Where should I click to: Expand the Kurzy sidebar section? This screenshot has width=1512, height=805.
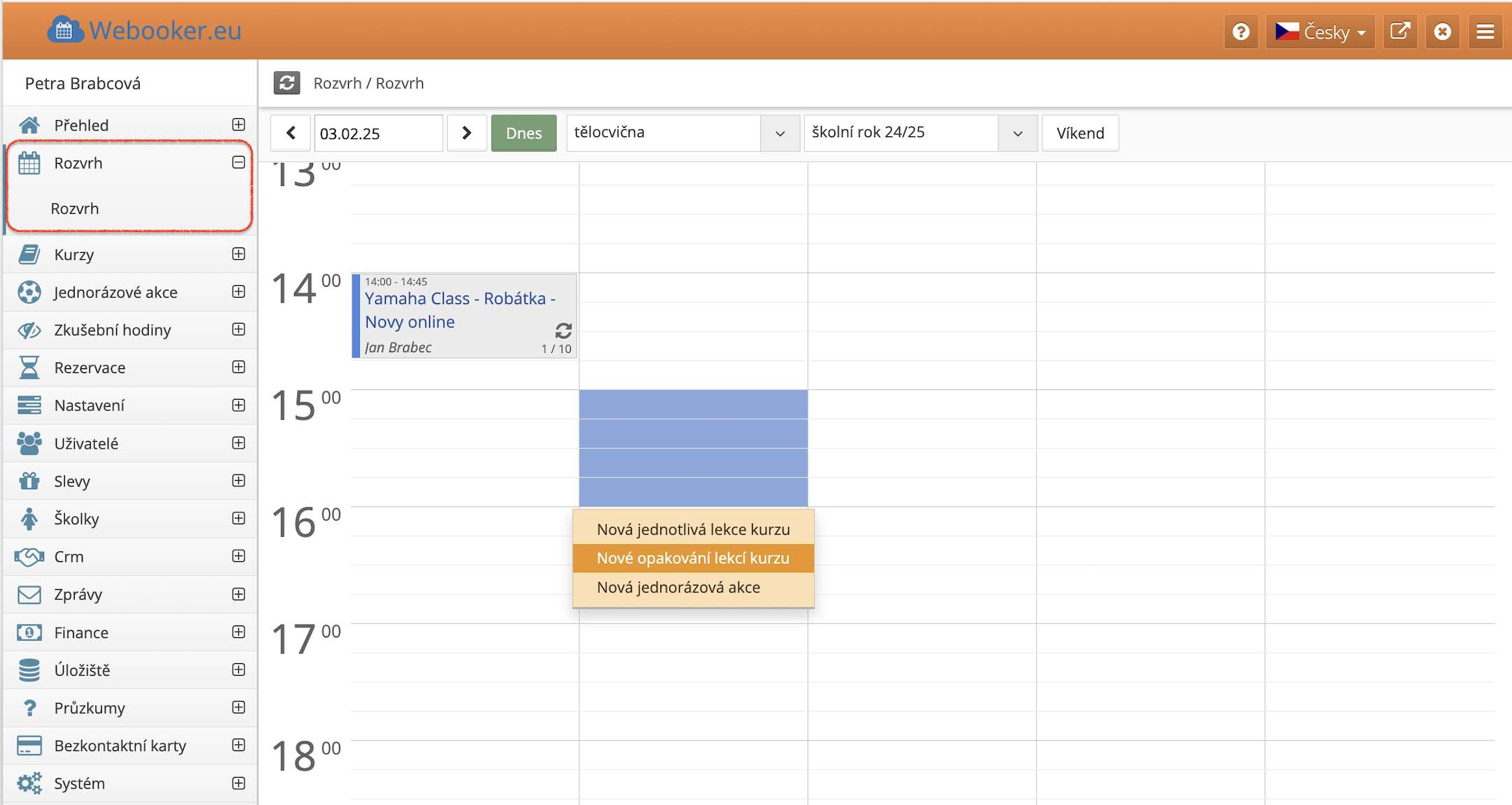(x=238, y=254)
